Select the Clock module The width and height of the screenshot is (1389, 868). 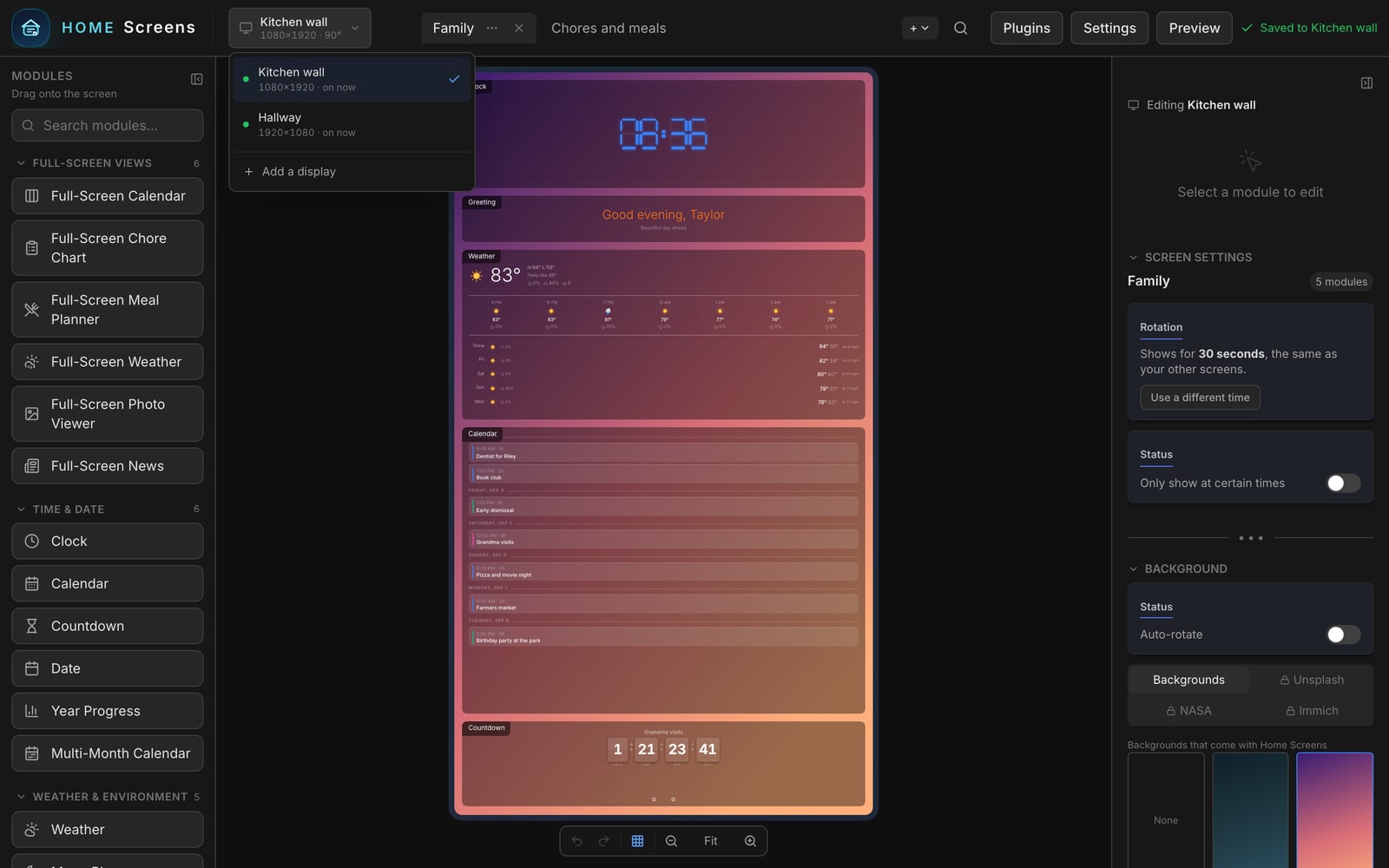point(108,542)
